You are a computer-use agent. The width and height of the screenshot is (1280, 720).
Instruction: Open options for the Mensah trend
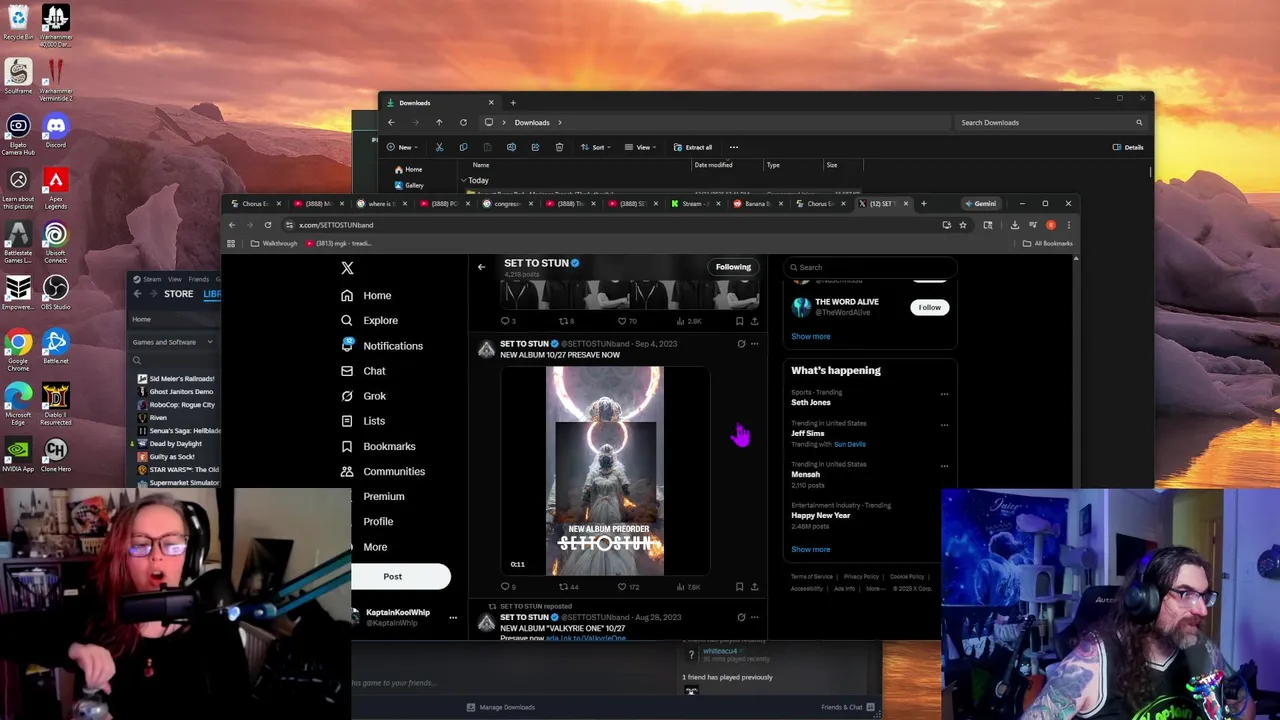pos(944,466)
